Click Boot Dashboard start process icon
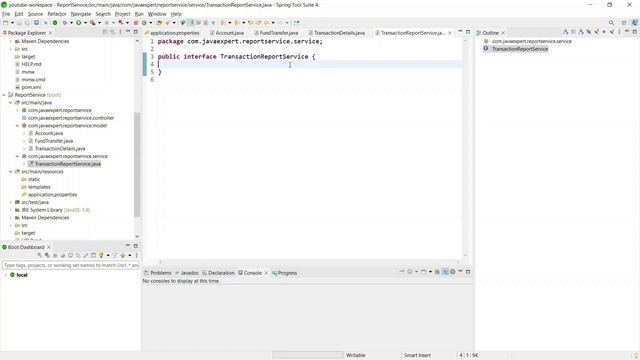Image resolution: width=640 pixels, height=360 pixels. point(40,255)
